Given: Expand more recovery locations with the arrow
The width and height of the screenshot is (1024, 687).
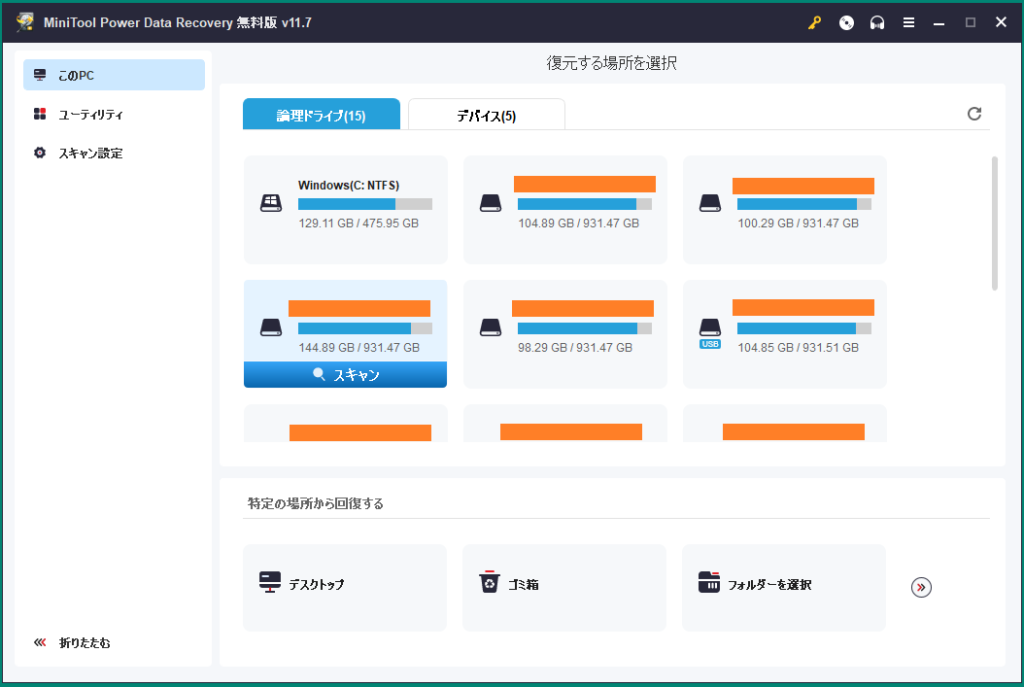Looking at the screenshot, I should click(x=918, y=588).
